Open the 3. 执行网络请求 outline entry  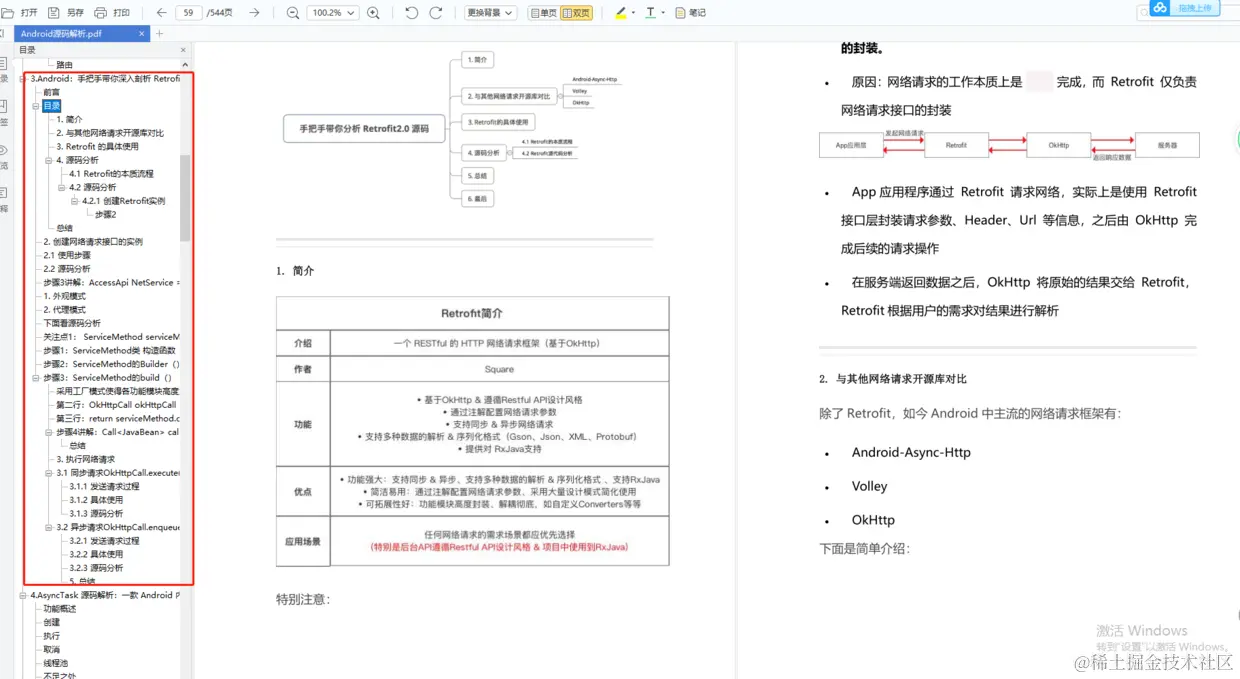pyautogui.click(x=85, y=459)
